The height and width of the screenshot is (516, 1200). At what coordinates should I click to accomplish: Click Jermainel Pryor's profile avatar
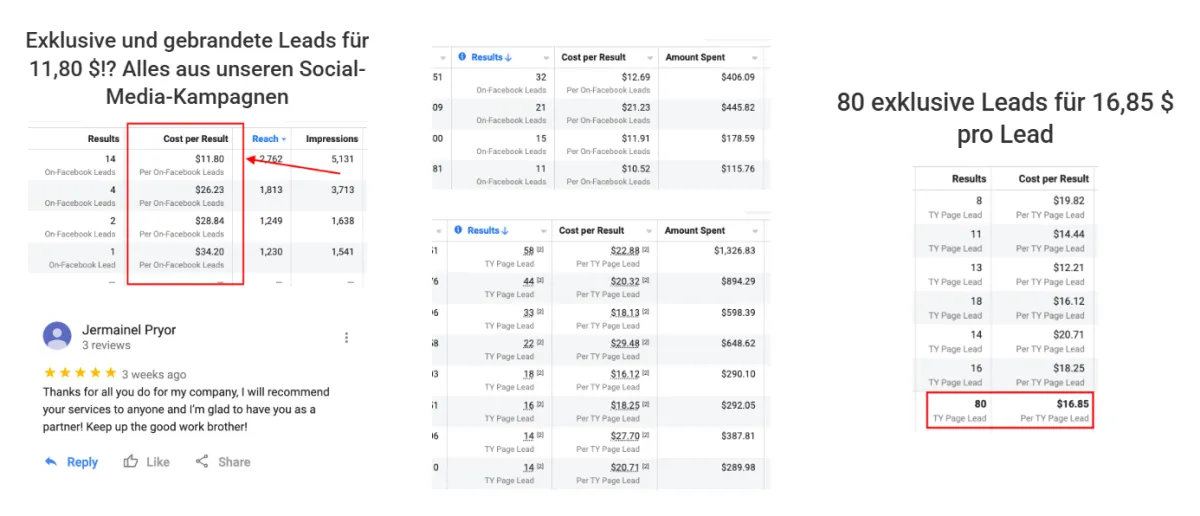tap(57, 336)
